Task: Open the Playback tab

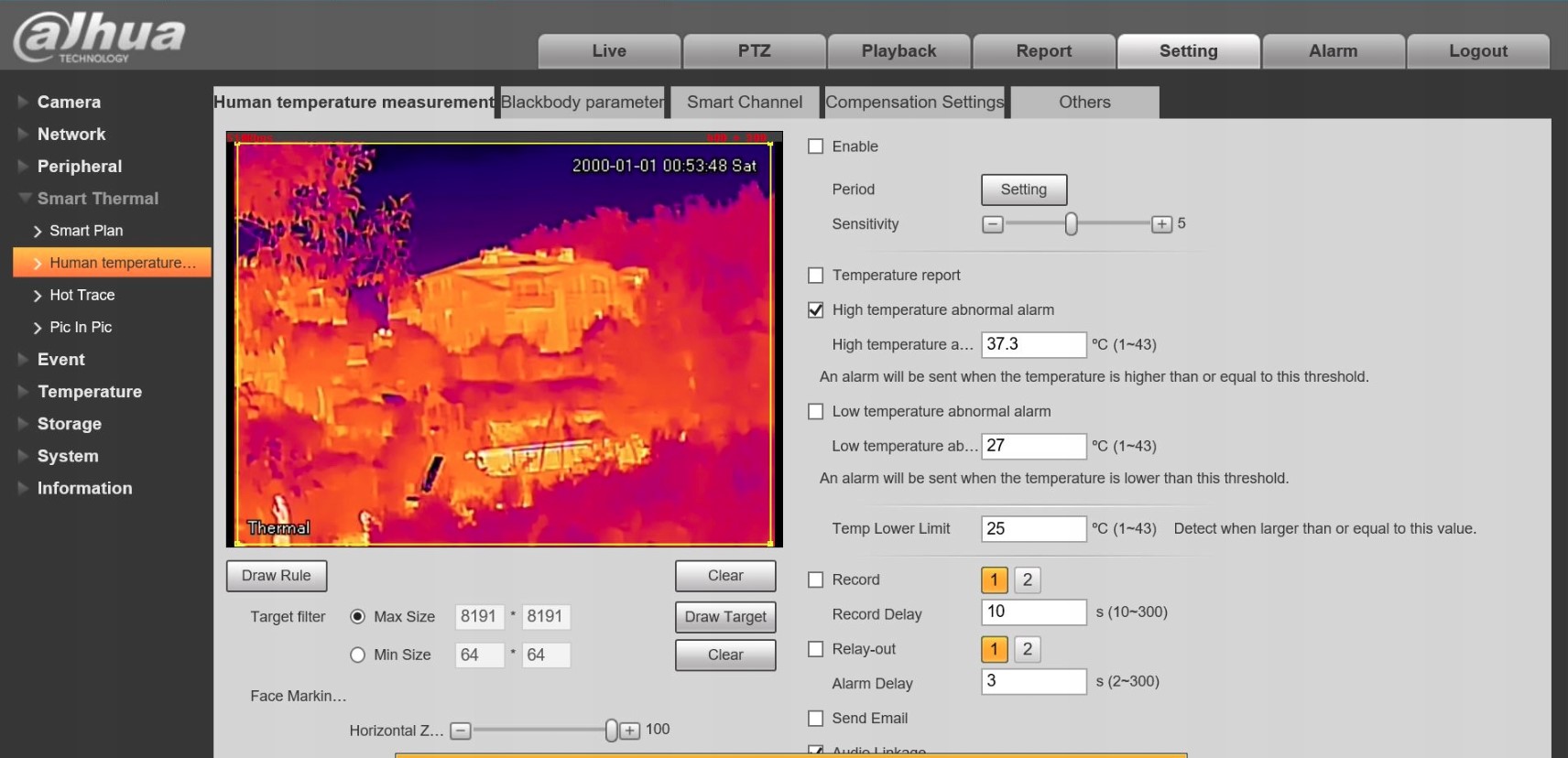Action: [x=898, y=51]
